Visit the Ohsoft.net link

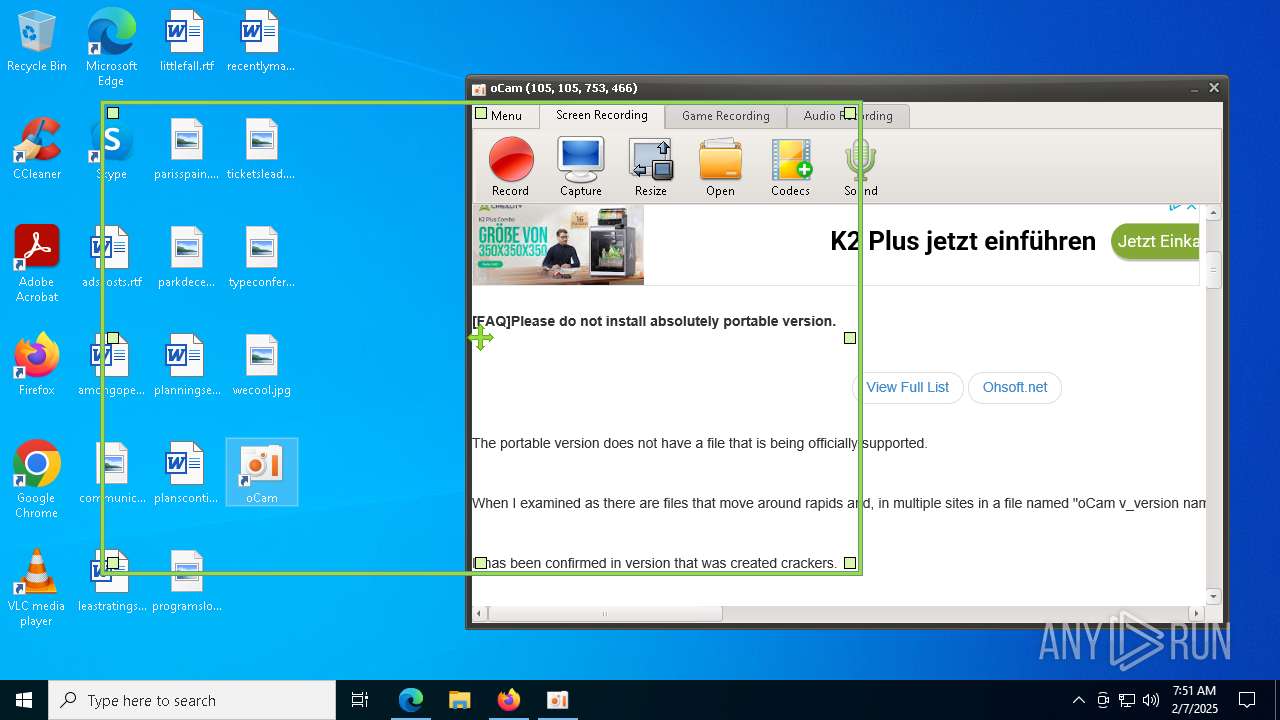coord(1015,387)
